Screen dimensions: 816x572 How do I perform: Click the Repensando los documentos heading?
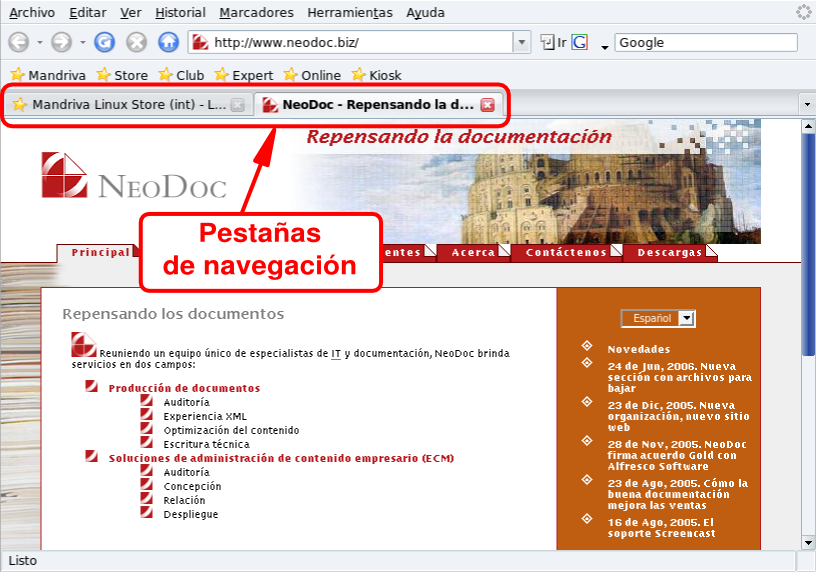click(173, 314)
